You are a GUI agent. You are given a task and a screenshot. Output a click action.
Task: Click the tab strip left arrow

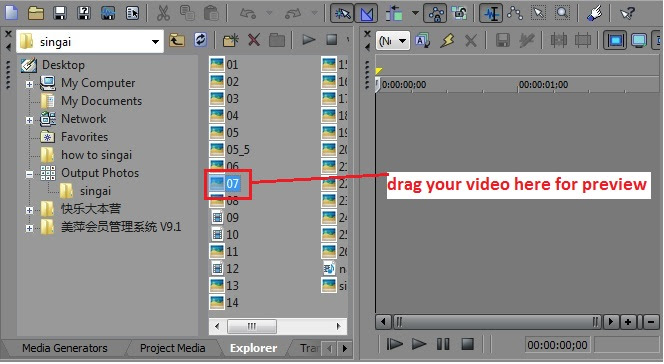coord(330,348)
